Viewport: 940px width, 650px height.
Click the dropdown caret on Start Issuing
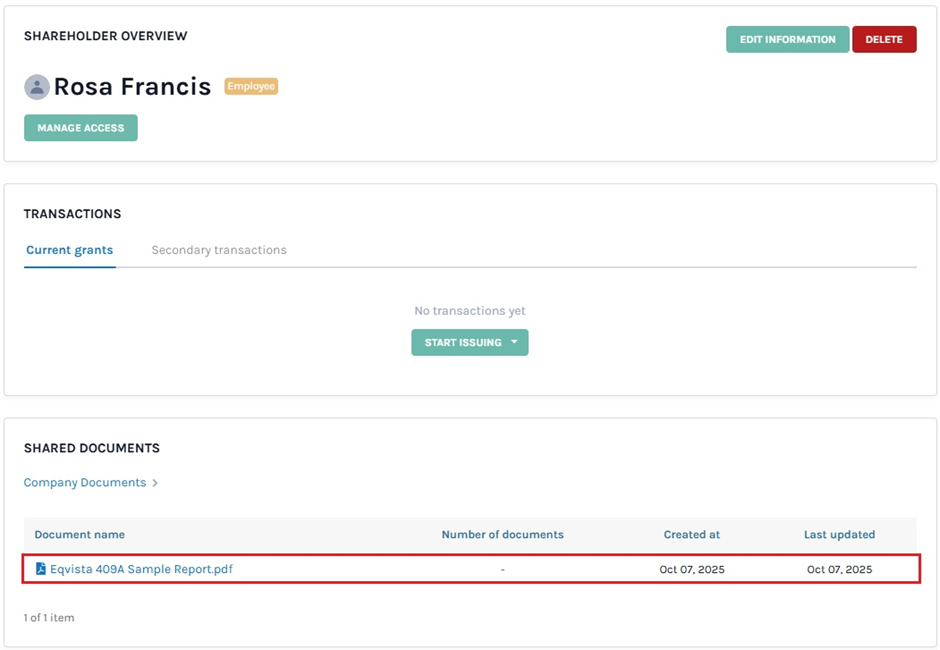click(514, 342)
